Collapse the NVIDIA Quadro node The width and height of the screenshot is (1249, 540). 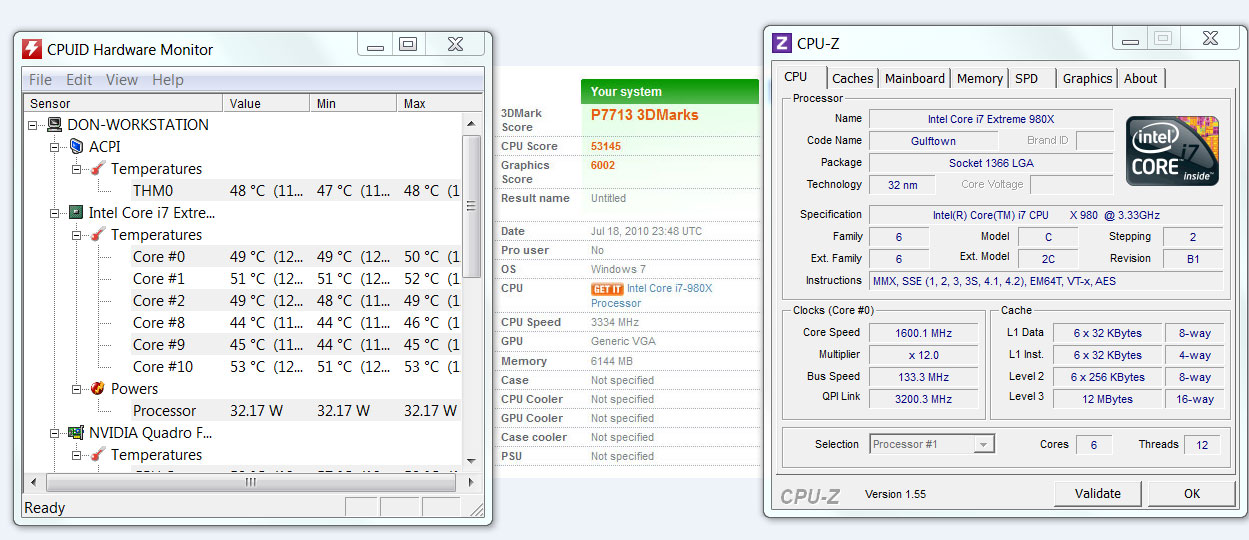pyautogui.click(x=55, y=433)
